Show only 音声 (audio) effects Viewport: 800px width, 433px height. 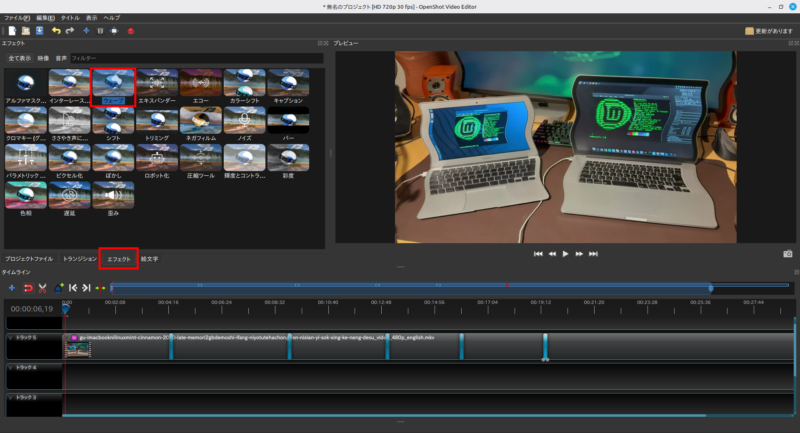(x=60, y=58)
